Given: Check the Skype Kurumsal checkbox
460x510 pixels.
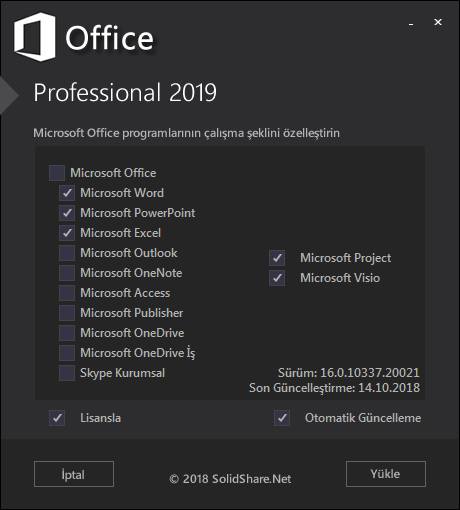Looking at the screenshot, I should (67, 373).
